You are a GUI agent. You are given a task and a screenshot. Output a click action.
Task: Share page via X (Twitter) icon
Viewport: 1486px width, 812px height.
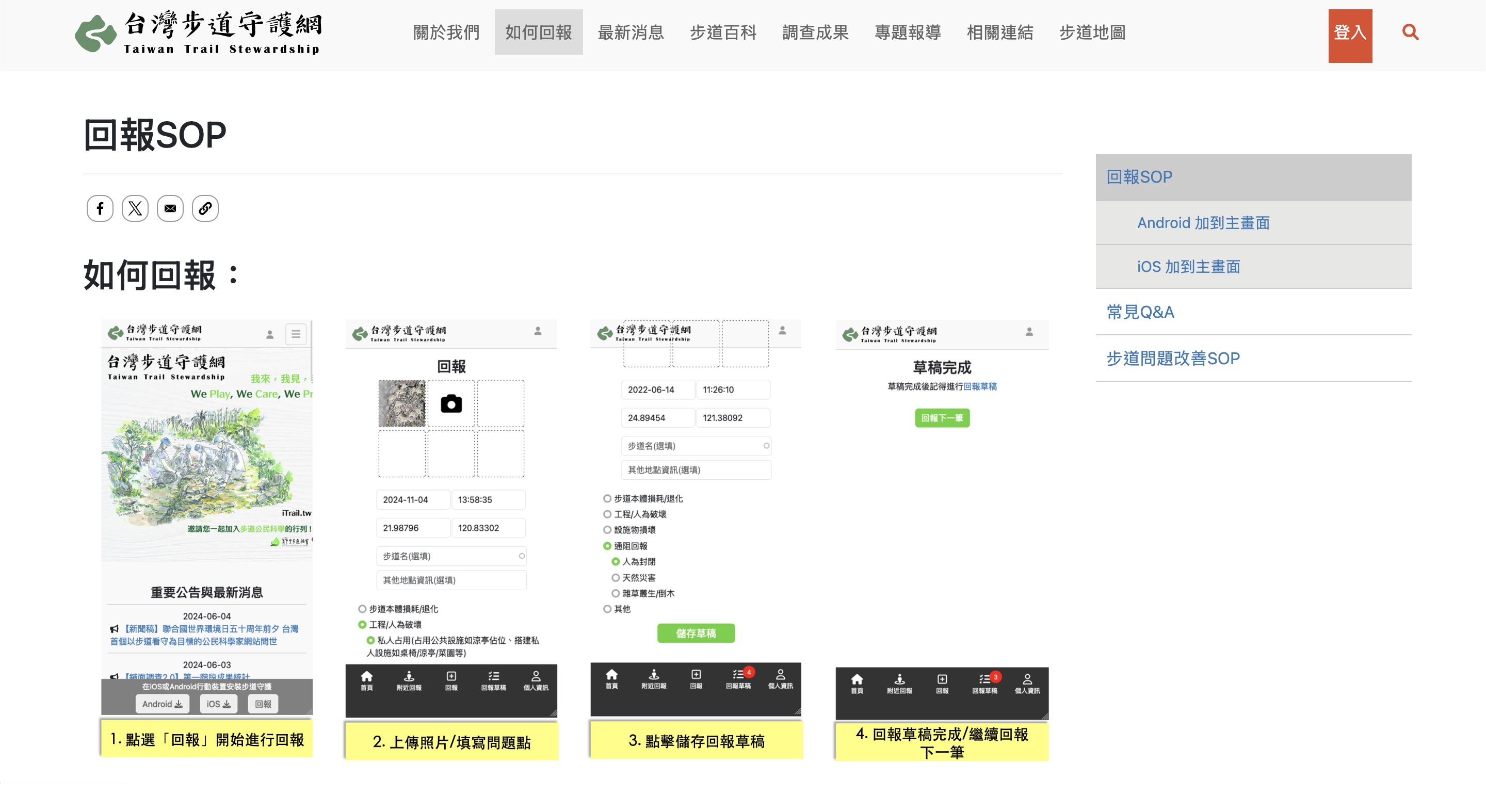(x=135, y=208)
